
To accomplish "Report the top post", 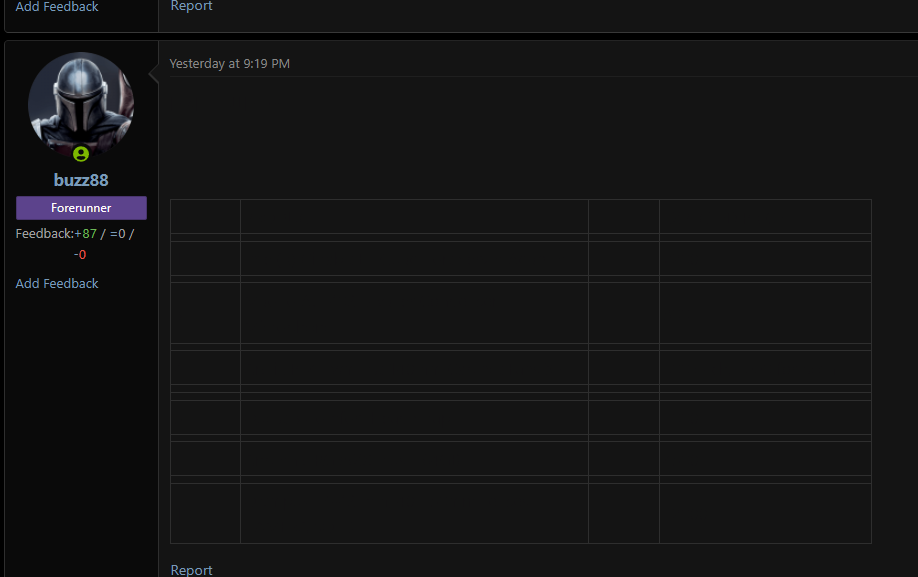I will click(x=191, y=6).
